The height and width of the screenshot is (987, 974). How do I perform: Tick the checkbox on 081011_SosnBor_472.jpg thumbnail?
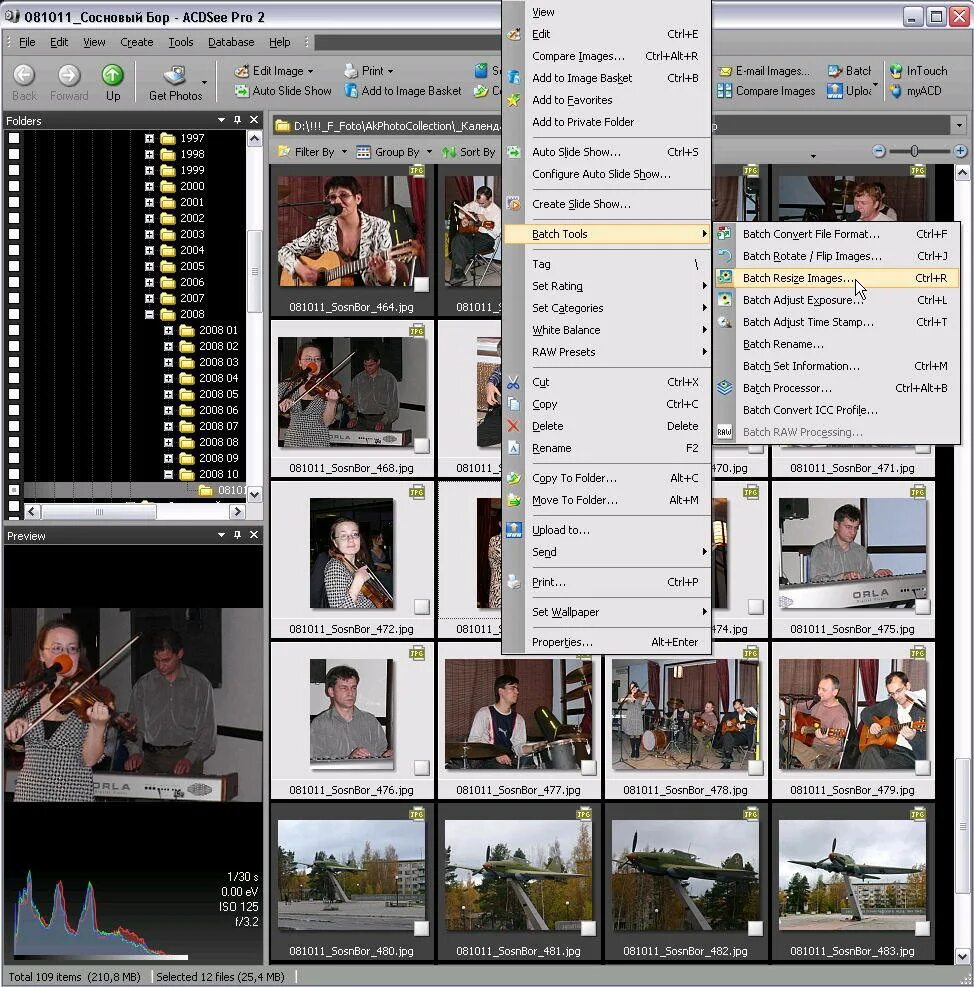tap(421, 607)
